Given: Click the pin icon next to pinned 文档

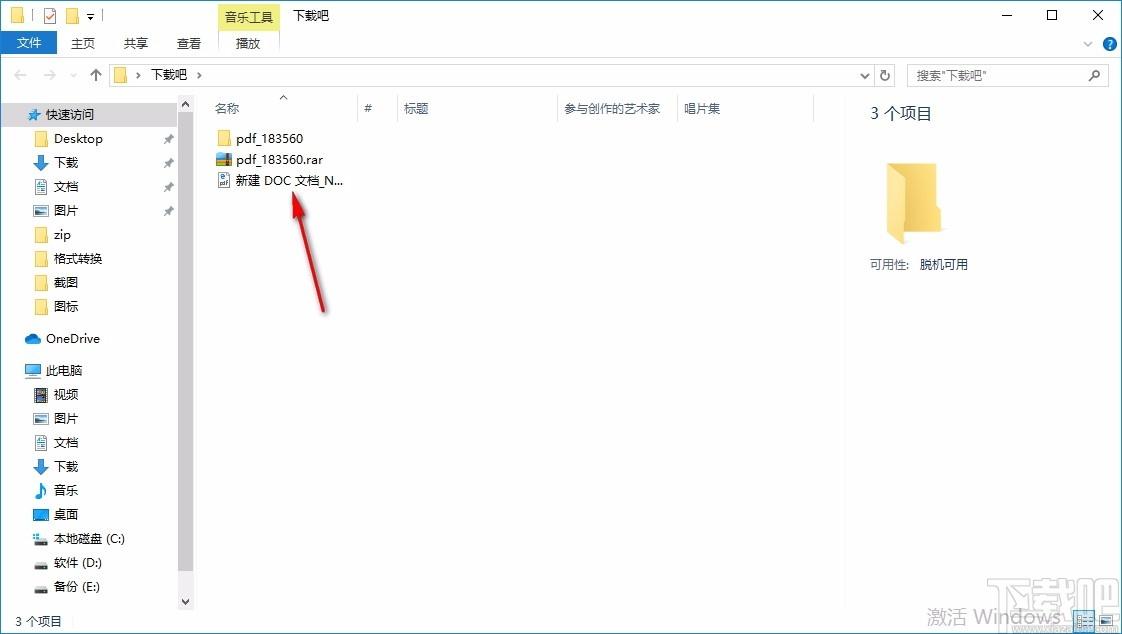Looking at the screenshot, I should [168, 187].
